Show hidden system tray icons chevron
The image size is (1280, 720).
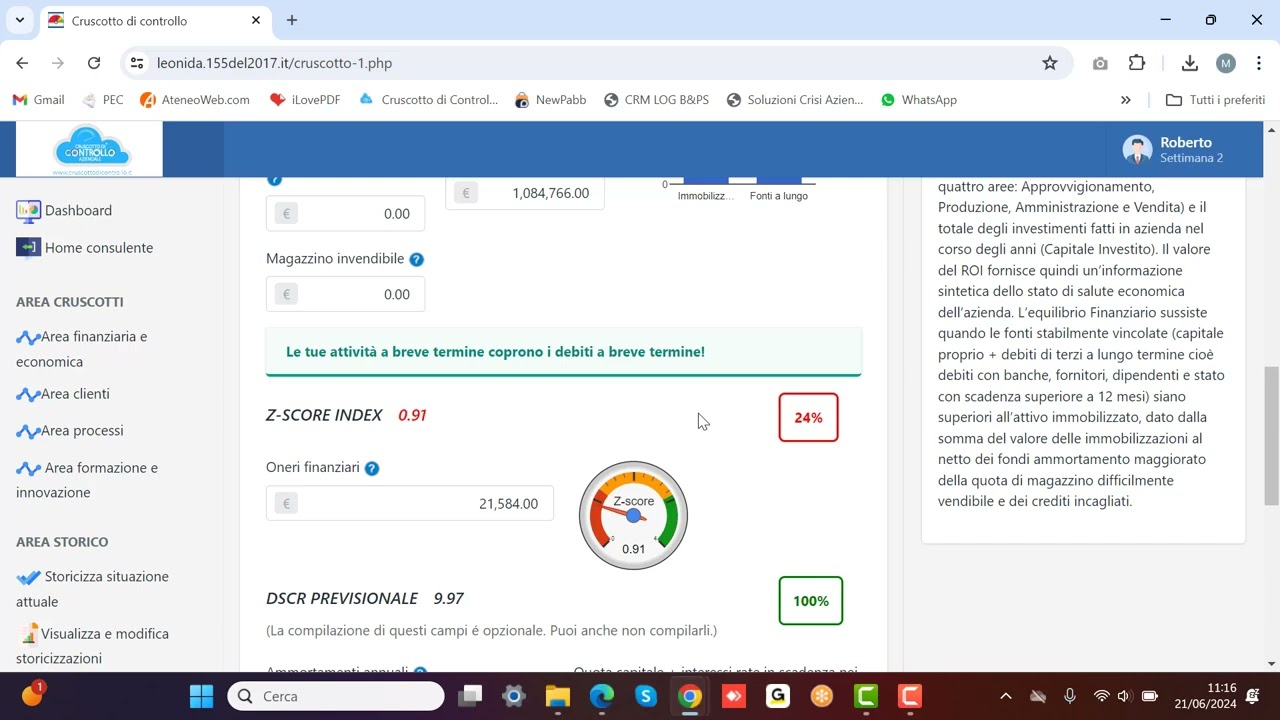[x=1006, y=696]
